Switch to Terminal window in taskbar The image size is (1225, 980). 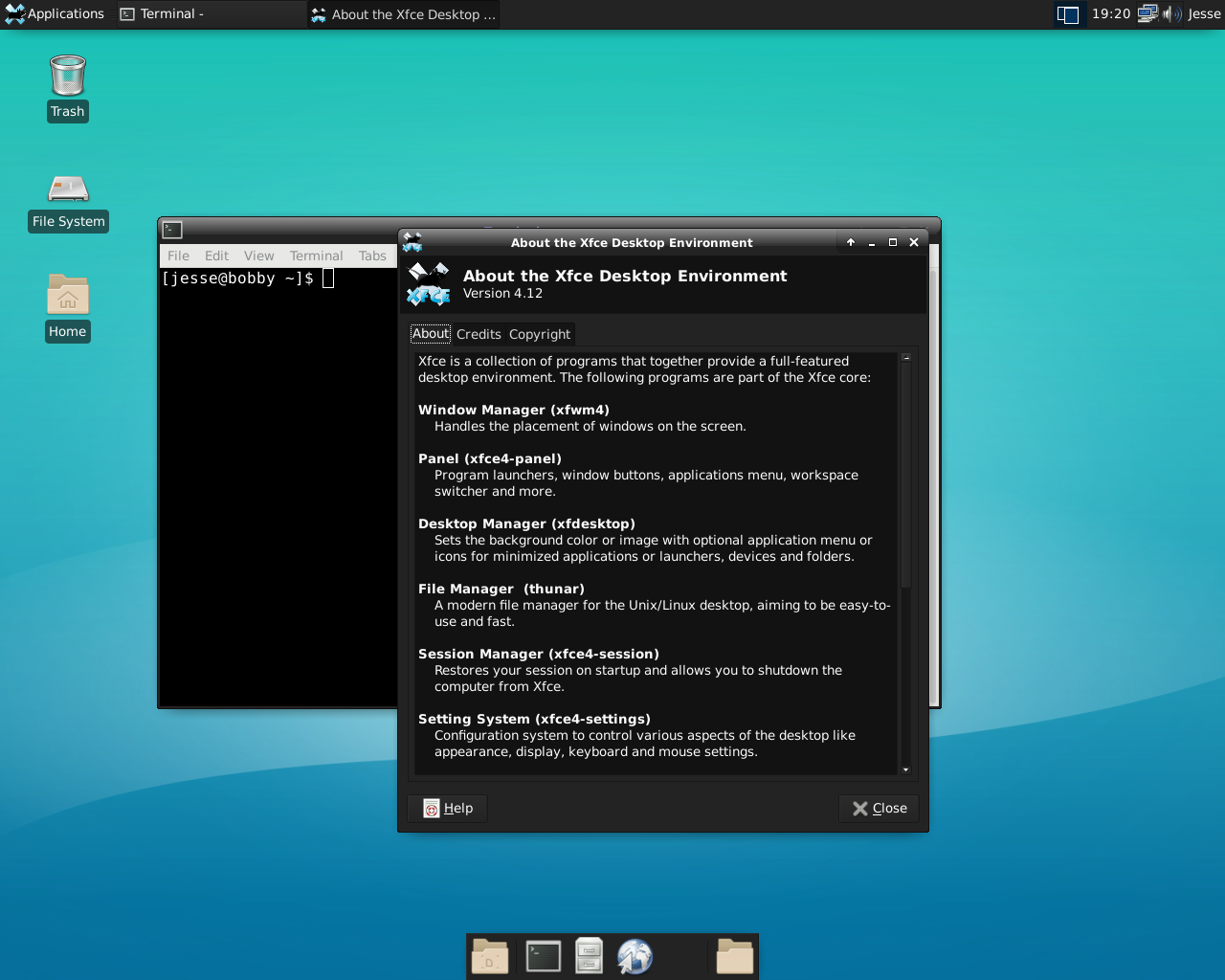pyautogui.click(x=211, y=14)
